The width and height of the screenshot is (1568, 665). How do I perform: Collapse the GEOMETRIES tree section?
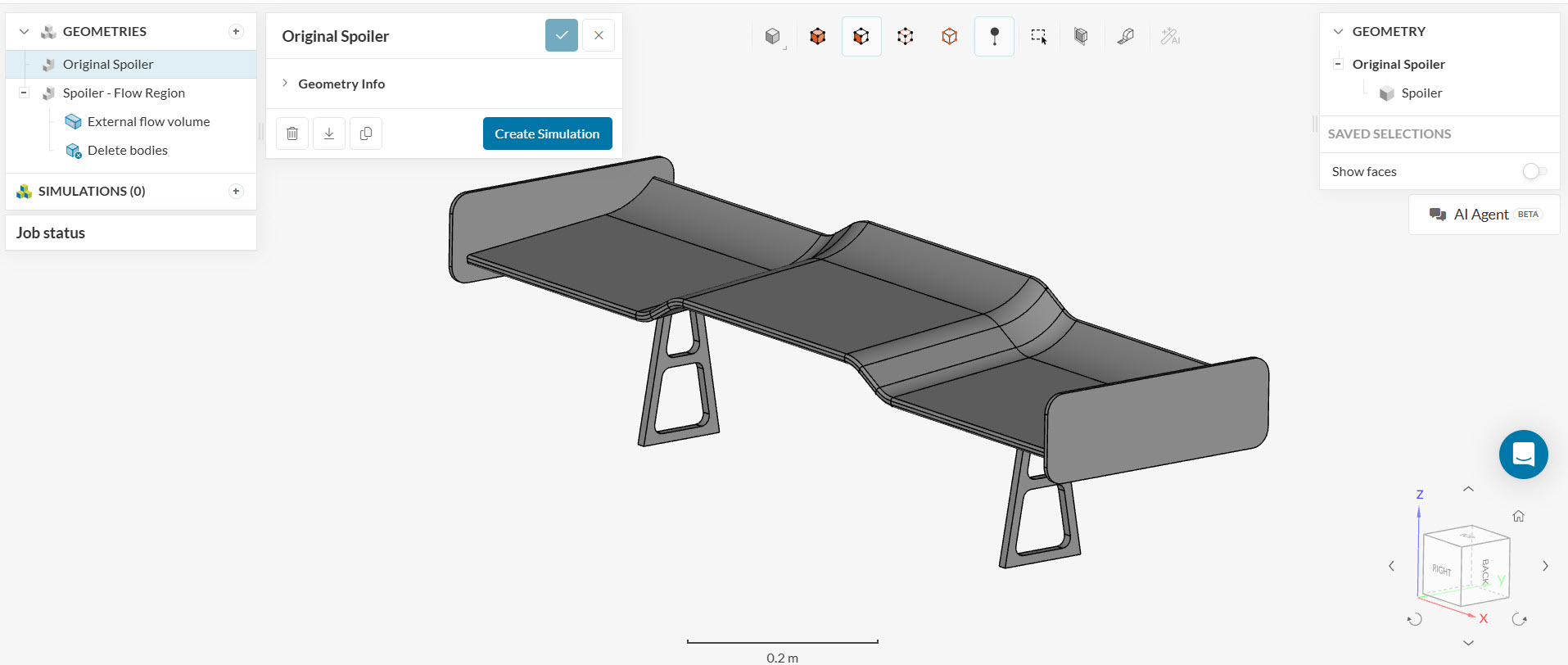25,32
